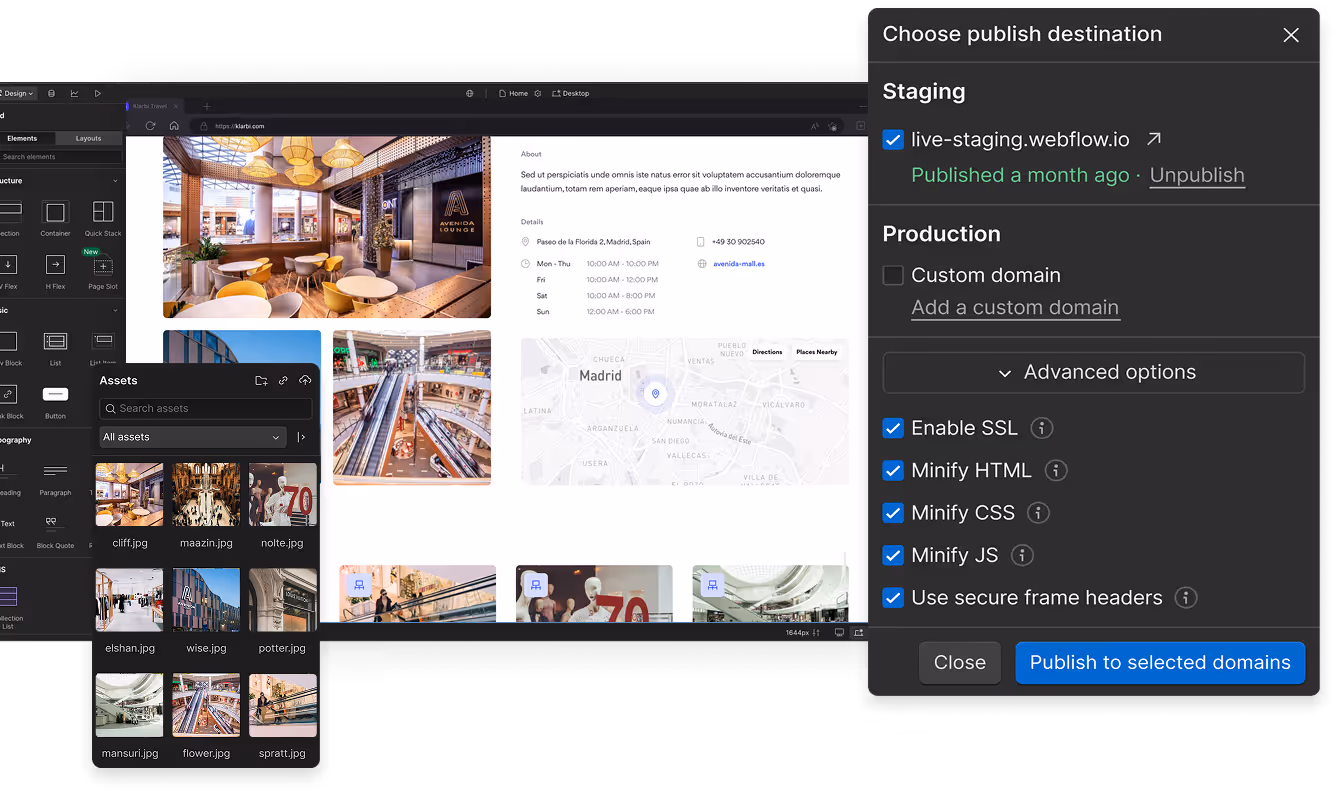
Task: Check the Custom domain checkbox
Action: tap(893, 275)
